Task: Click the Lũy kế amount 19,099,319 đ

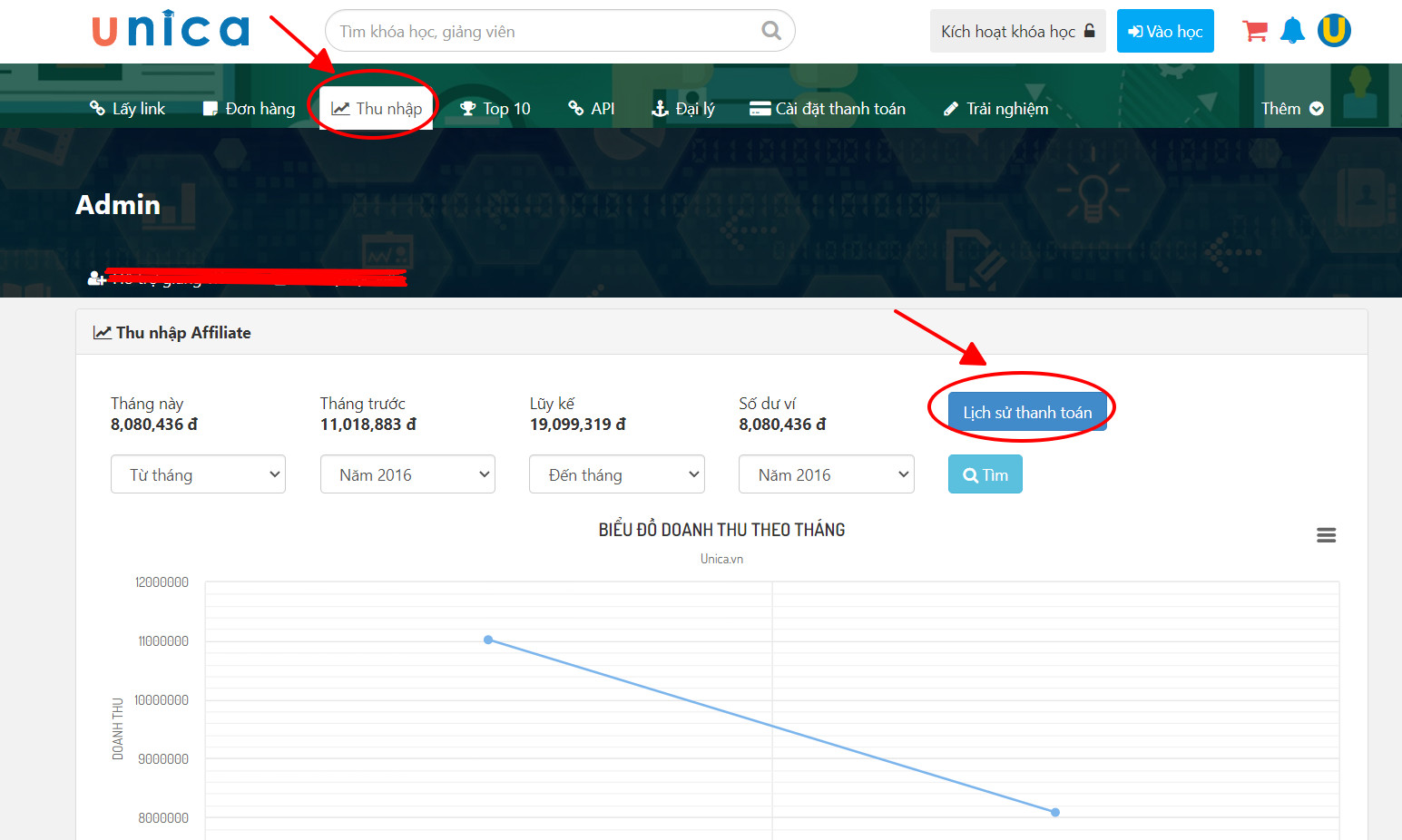Action: [578, 425]
